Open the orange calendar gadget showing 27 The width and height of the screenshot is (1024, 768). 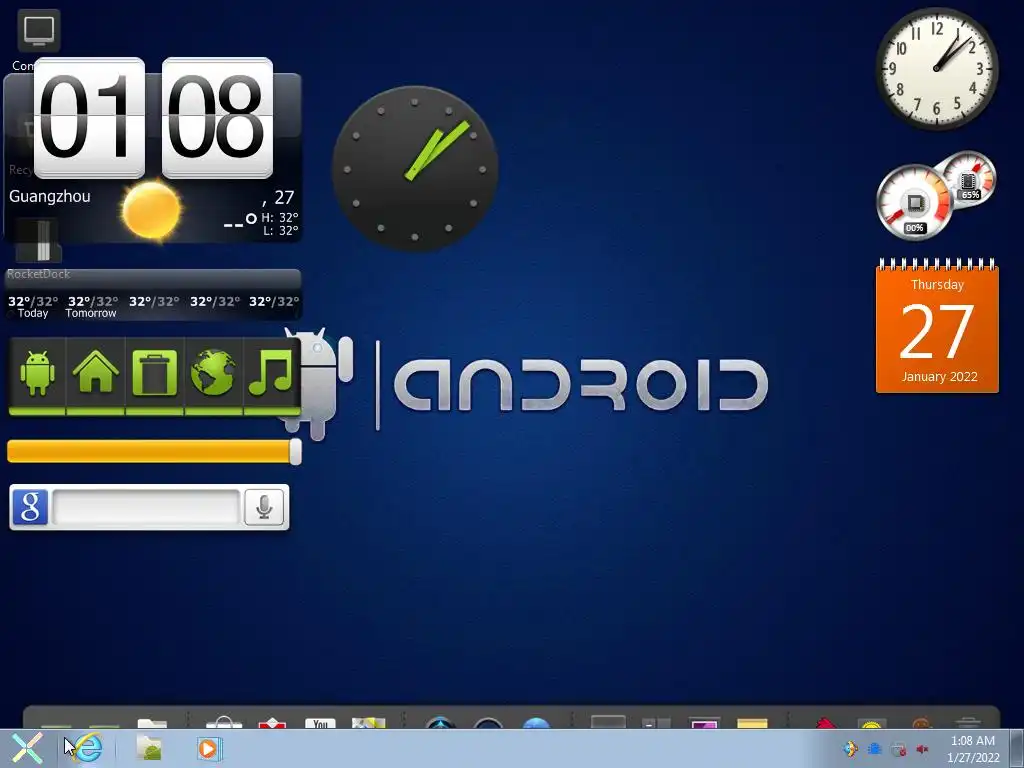pyautogui.click(x=937, y=325)
